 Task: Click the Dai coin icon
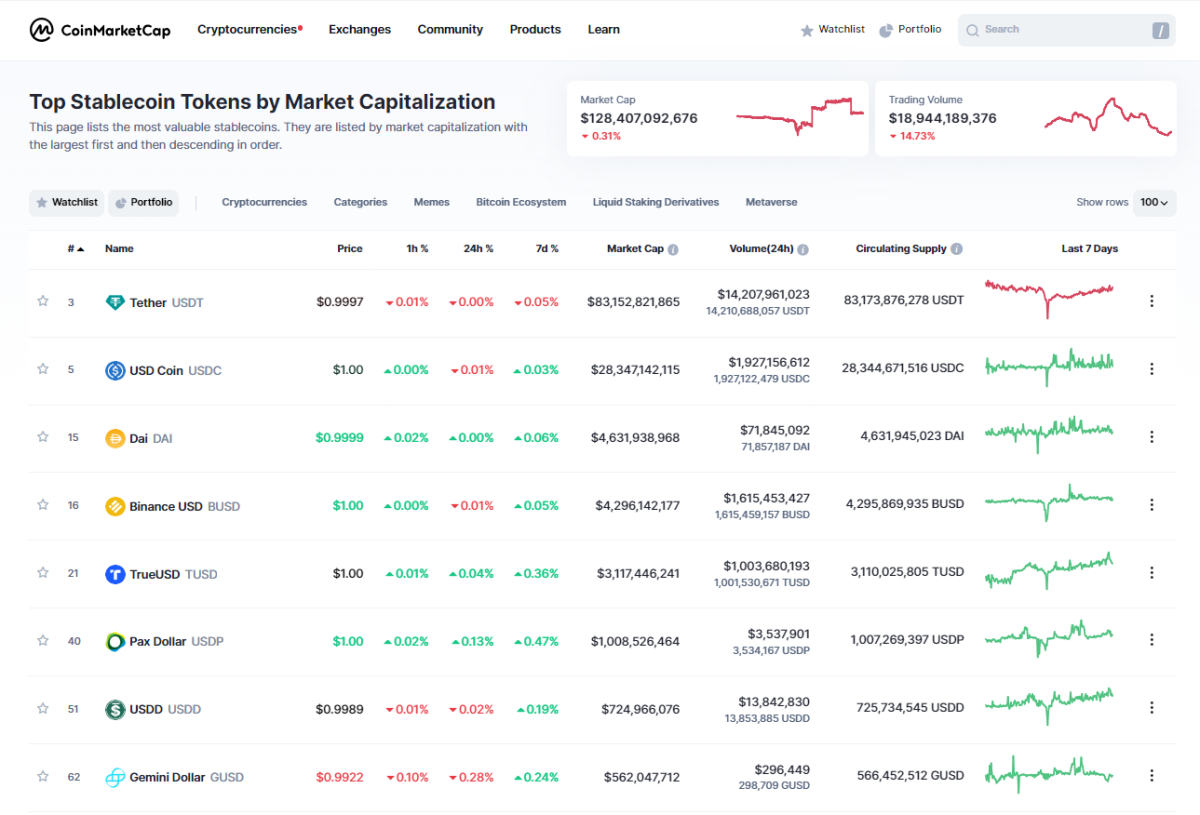115,438
